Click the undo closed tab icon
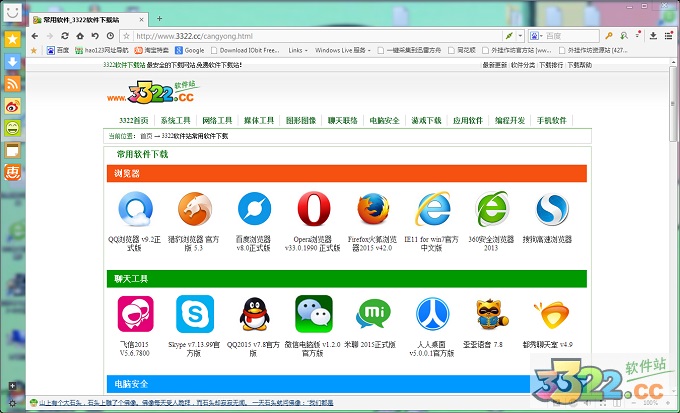Screen dimensions: 680x413 click(95, 36)
